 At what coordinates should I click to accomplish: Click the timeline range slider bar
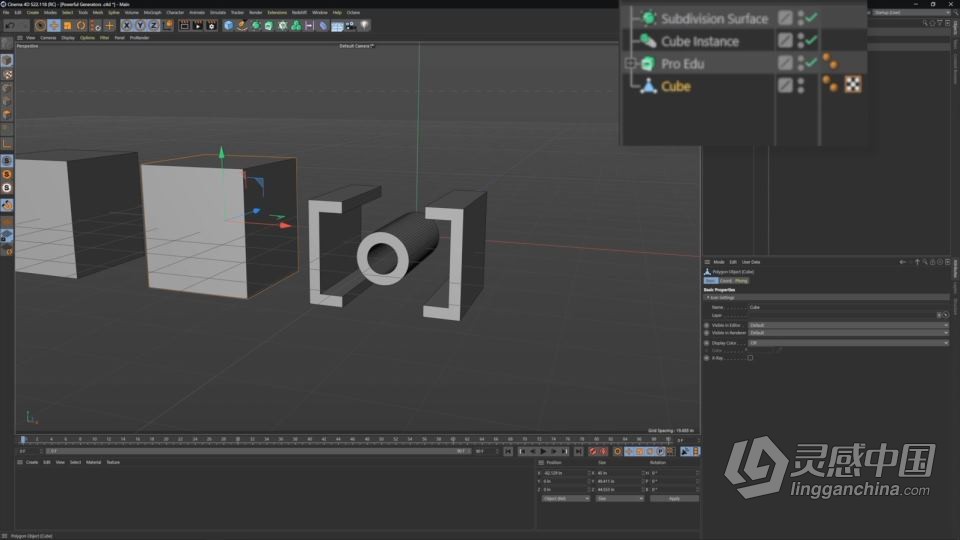[257, 451]
